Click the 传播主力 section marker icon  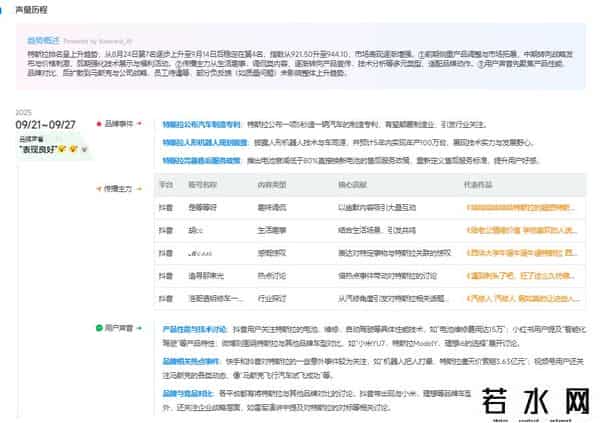point(100,187)
